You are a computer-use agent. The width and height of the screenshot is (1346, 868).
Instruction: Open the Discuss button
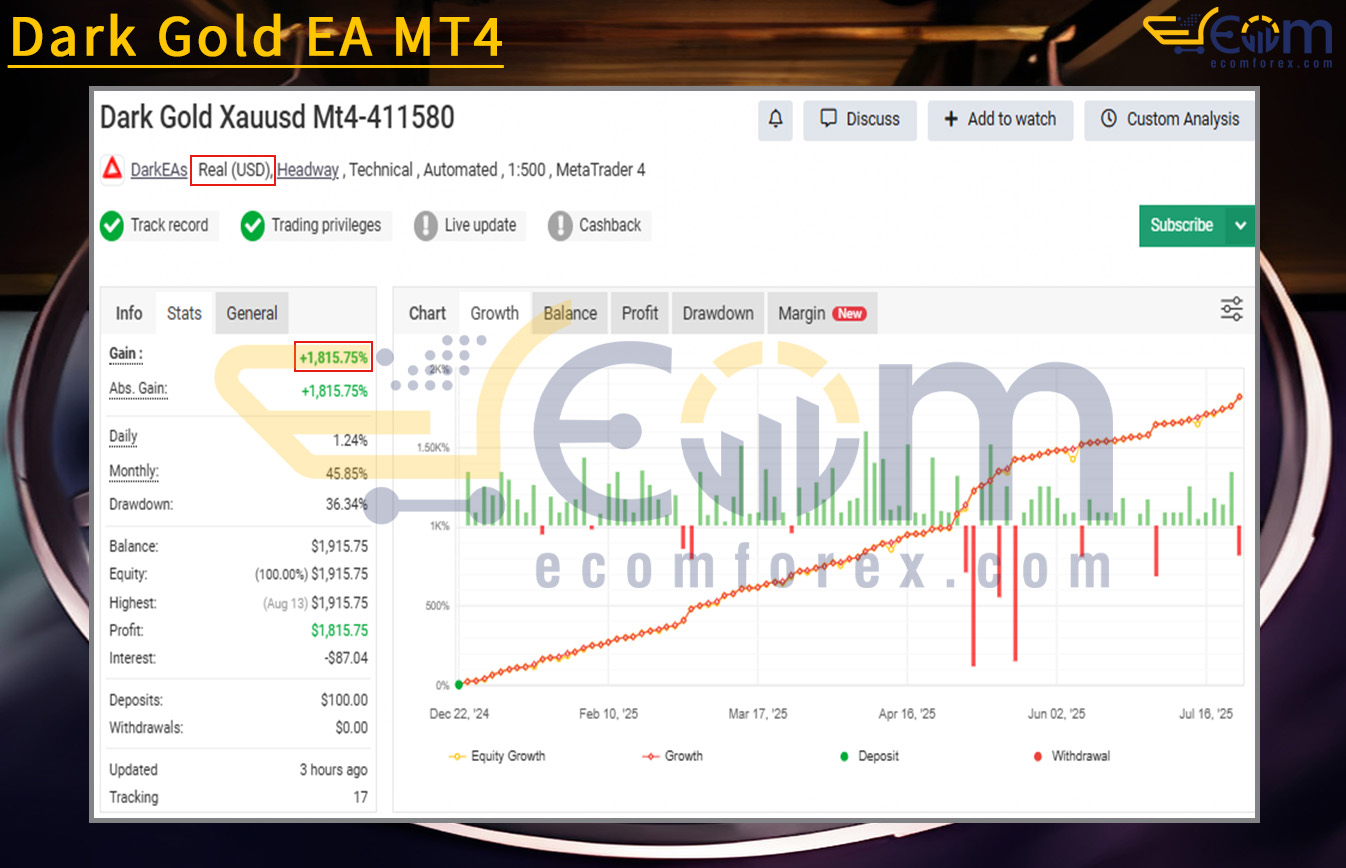pos(860,119)
